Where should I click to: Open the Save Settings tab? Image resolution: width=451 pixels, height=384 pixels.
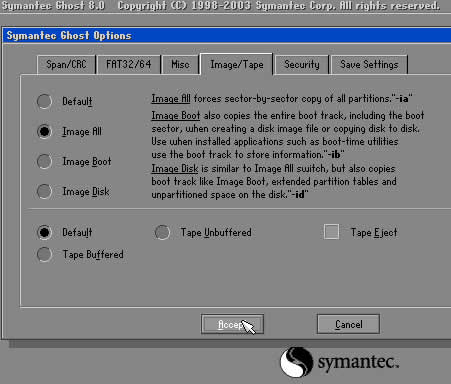369,64
